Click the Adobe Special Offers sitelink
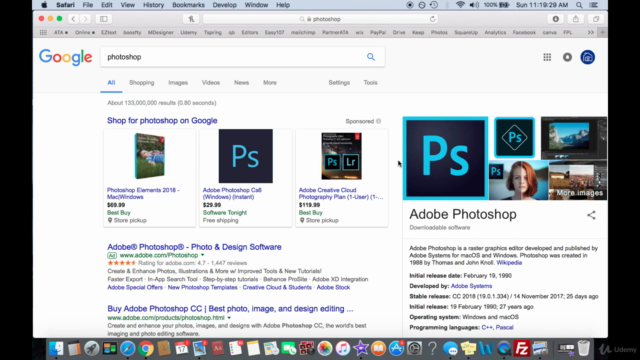Screen dimensions: 640x360 click(135, 287)
